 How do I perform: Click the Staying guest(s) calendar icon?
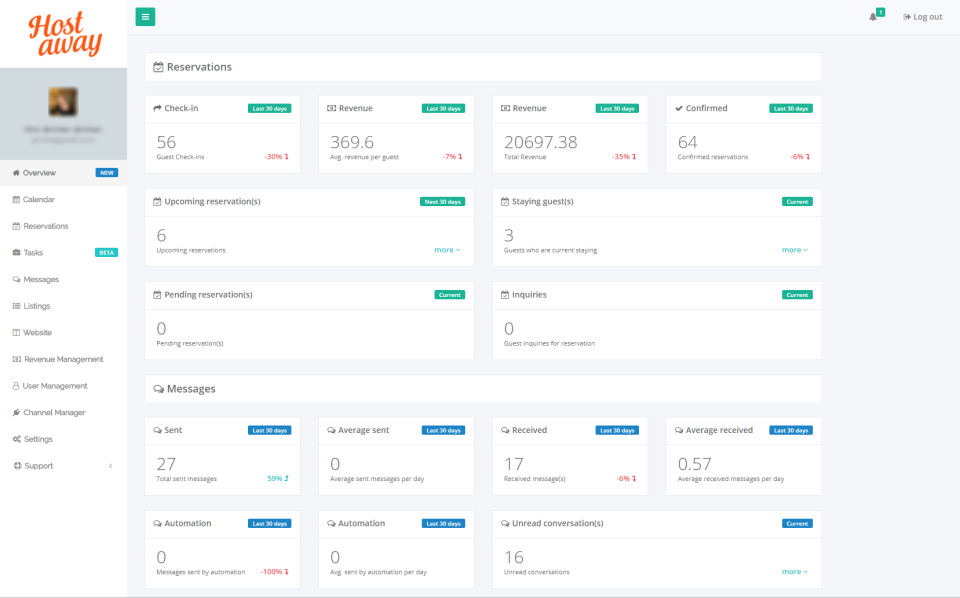click(504, 201)
